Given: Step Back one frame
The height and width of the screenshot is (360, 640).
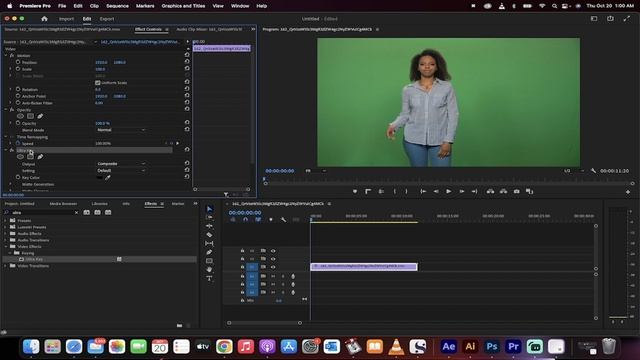Looking at the screenshot, I should [436, 191].
